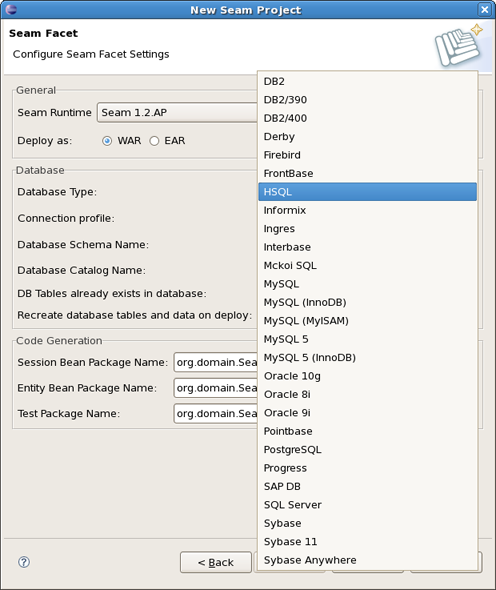This screenshot has height=590, width=496.
Task: Close the New Seam Project dialog
Action: pos(484,9)
